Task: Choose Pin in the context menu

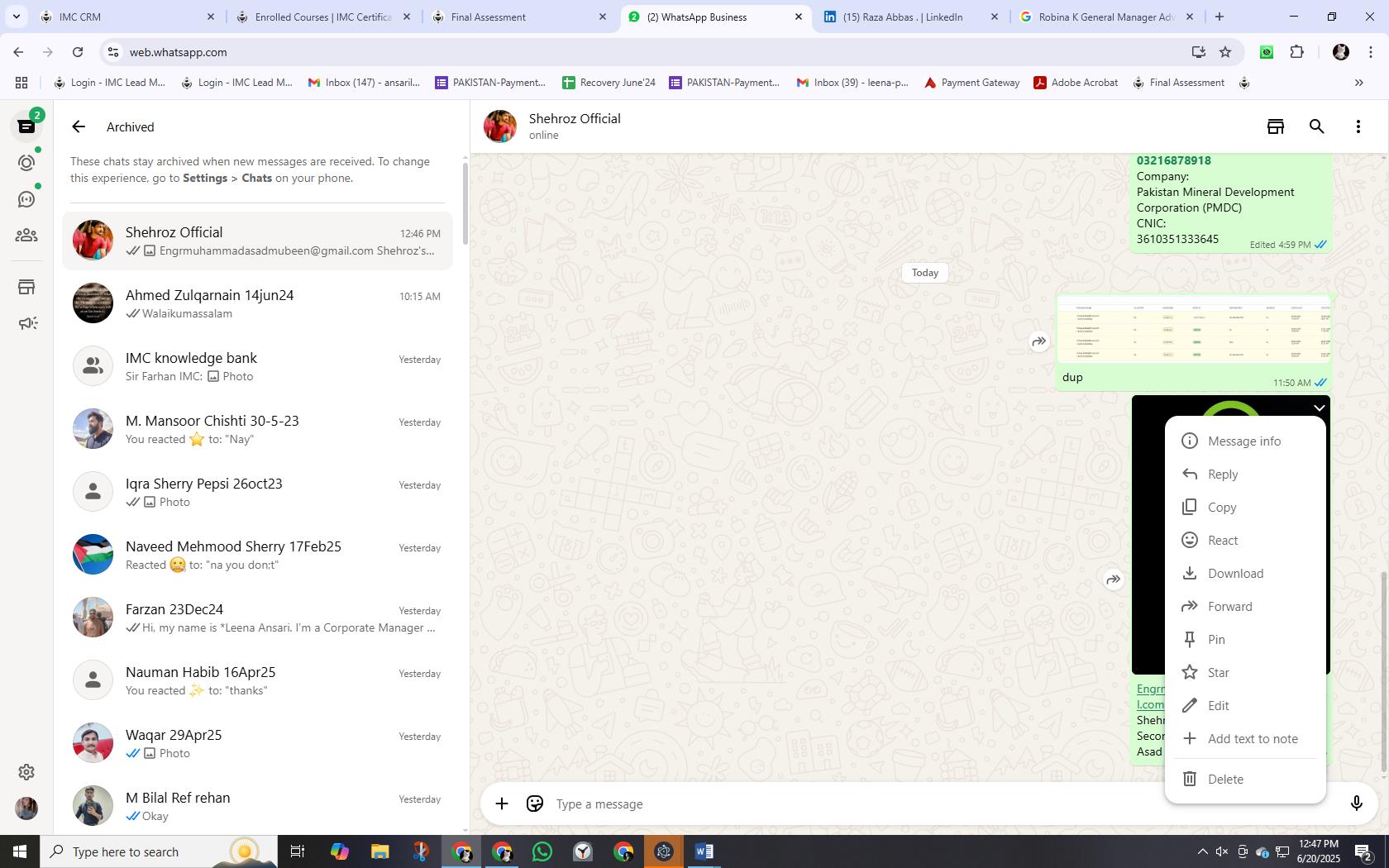Action: [x=1245, y=639]
